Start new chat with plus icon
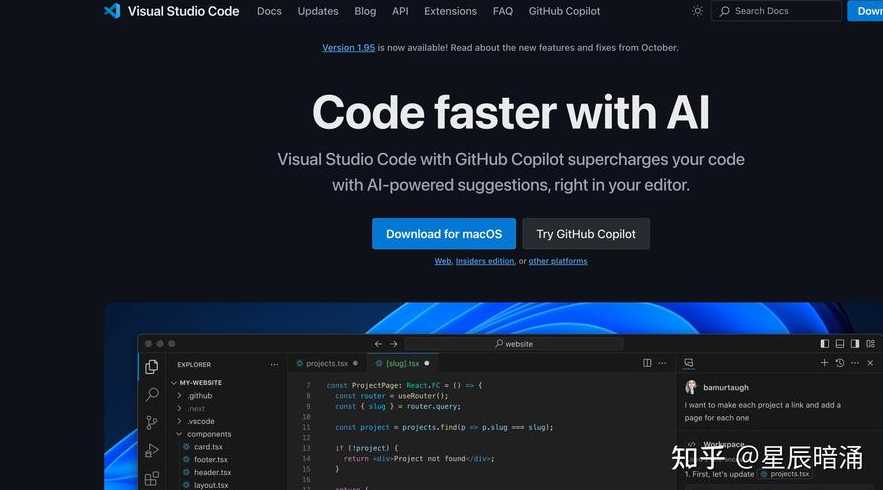Image resolution: width=883 pixels, height=490 pixels. point(824,363)
